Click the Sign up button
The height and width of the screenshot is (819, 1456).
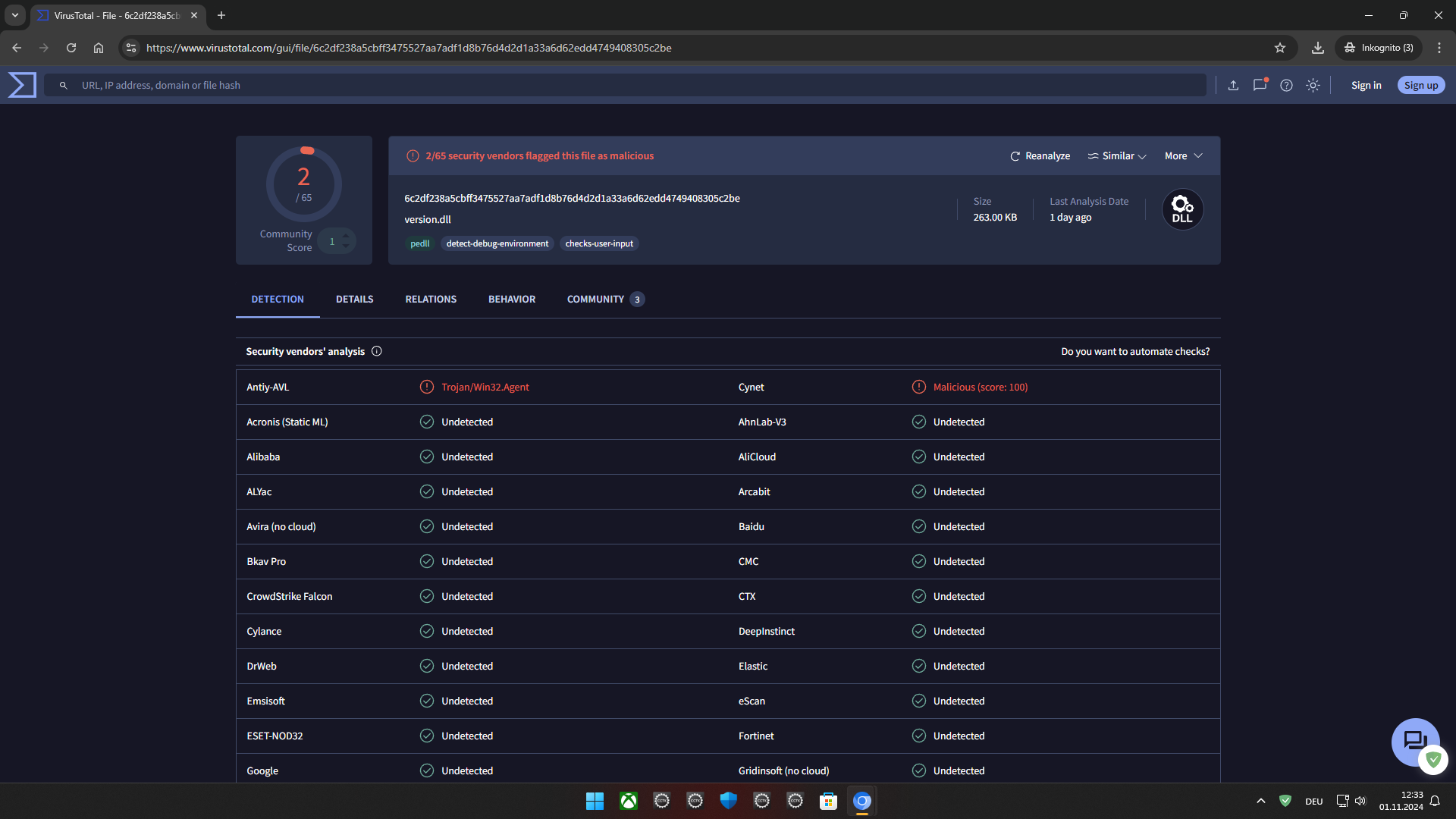coord(1421,85)
